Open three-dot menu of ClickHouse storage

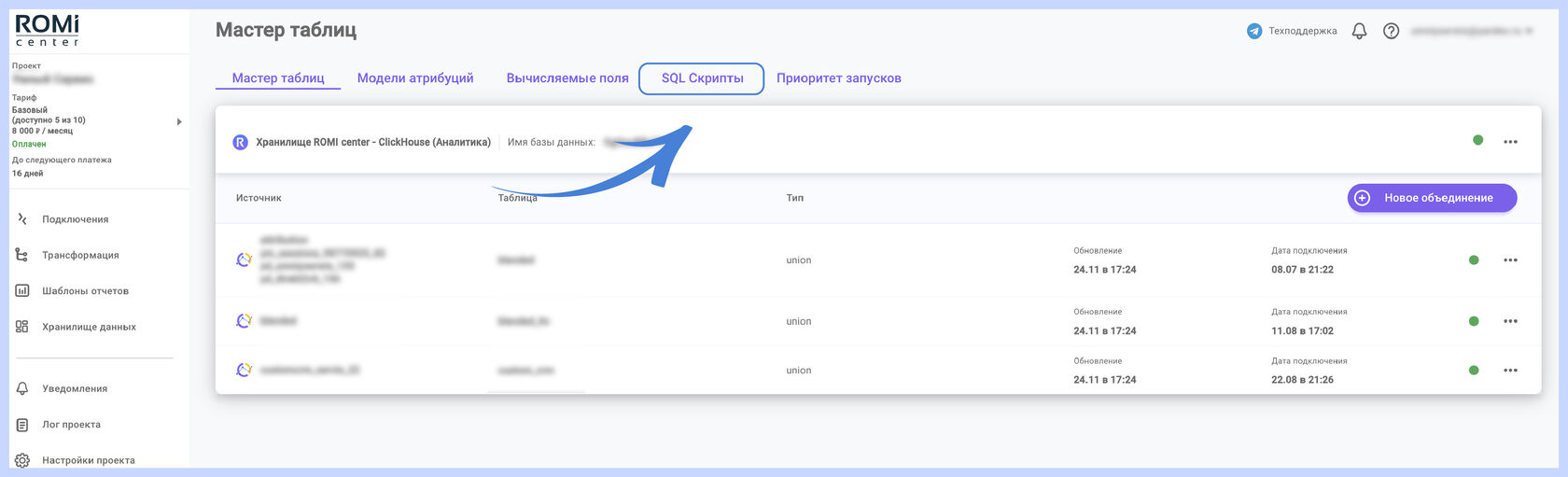tap(1510, 142)
